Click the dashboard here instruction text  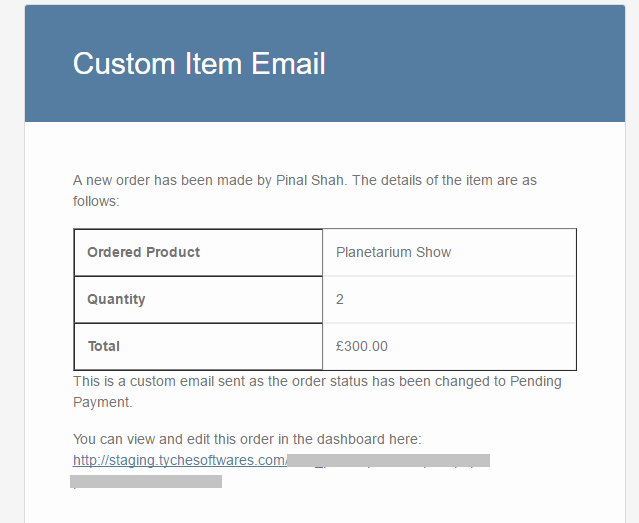[247, 439]
